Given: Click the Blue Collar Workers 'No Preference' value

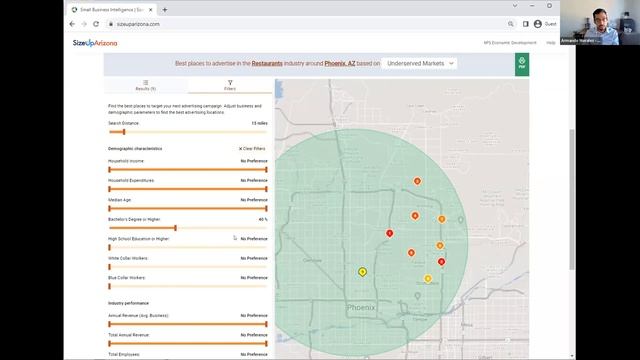Looking at the screenshot, I should pyautogui.click(x=254, y=278).
